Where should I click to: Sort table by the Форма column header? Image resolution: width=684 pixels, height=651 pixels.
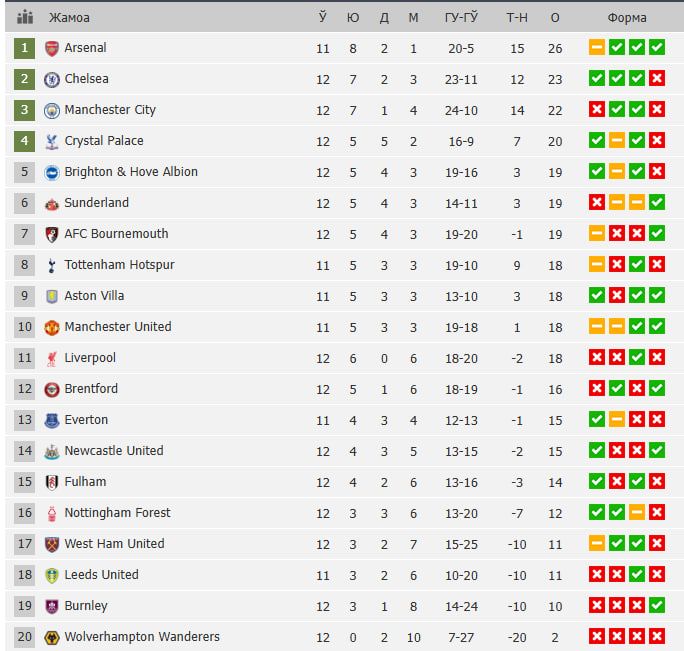[x=627, y=17]
